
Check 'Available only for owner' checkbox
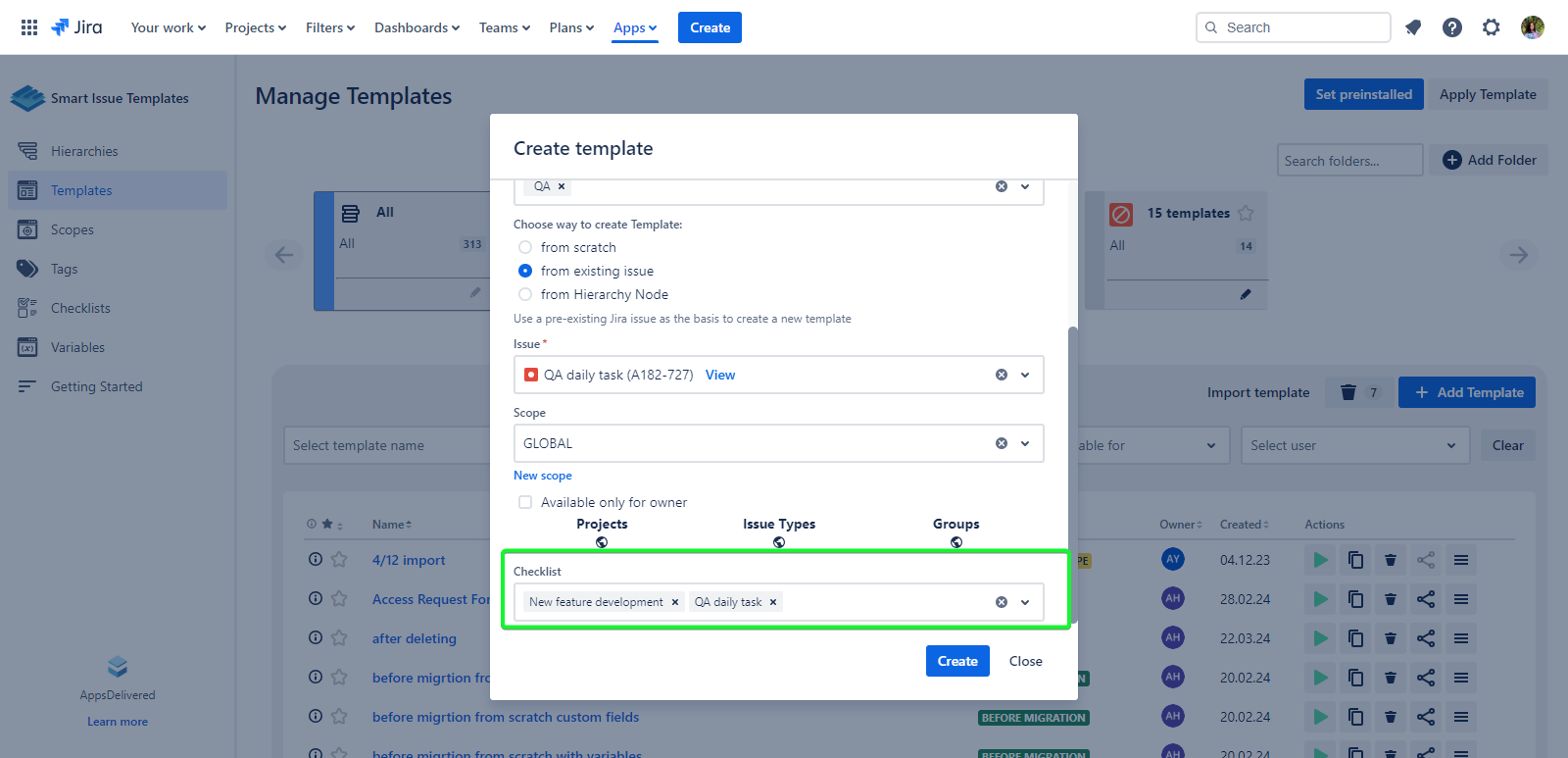pos(525,502)
